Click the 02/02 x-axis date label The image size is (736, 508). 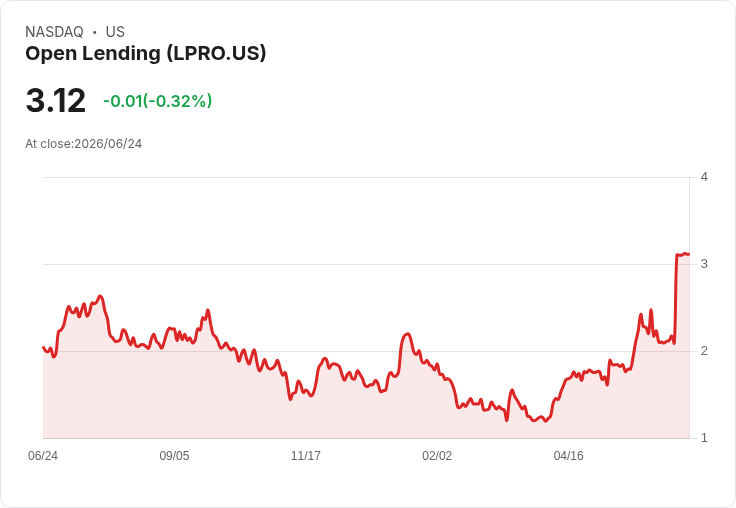[x=437, y=455]
